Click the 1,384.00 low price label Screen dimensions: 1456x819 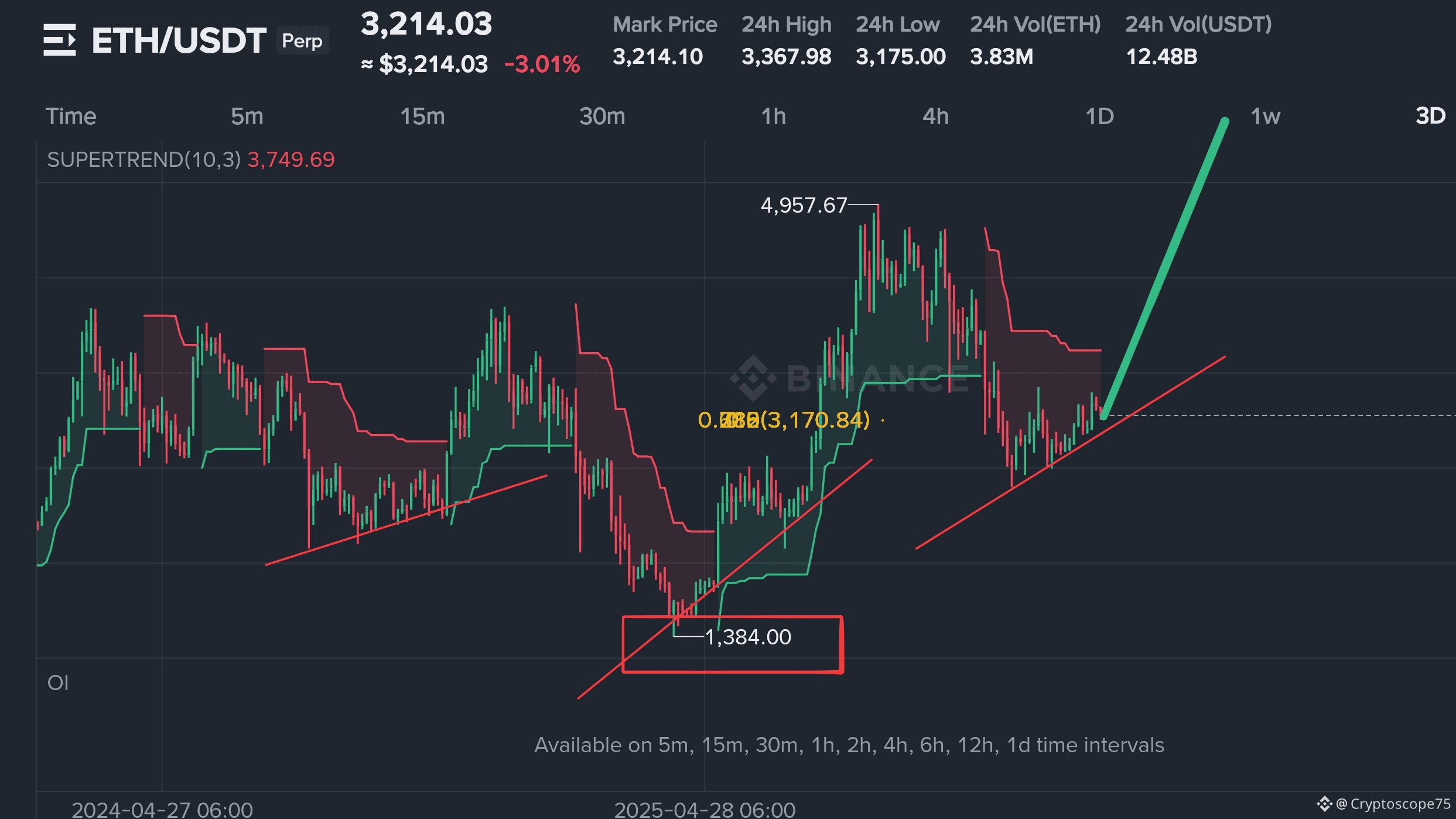tap(748, 637)
